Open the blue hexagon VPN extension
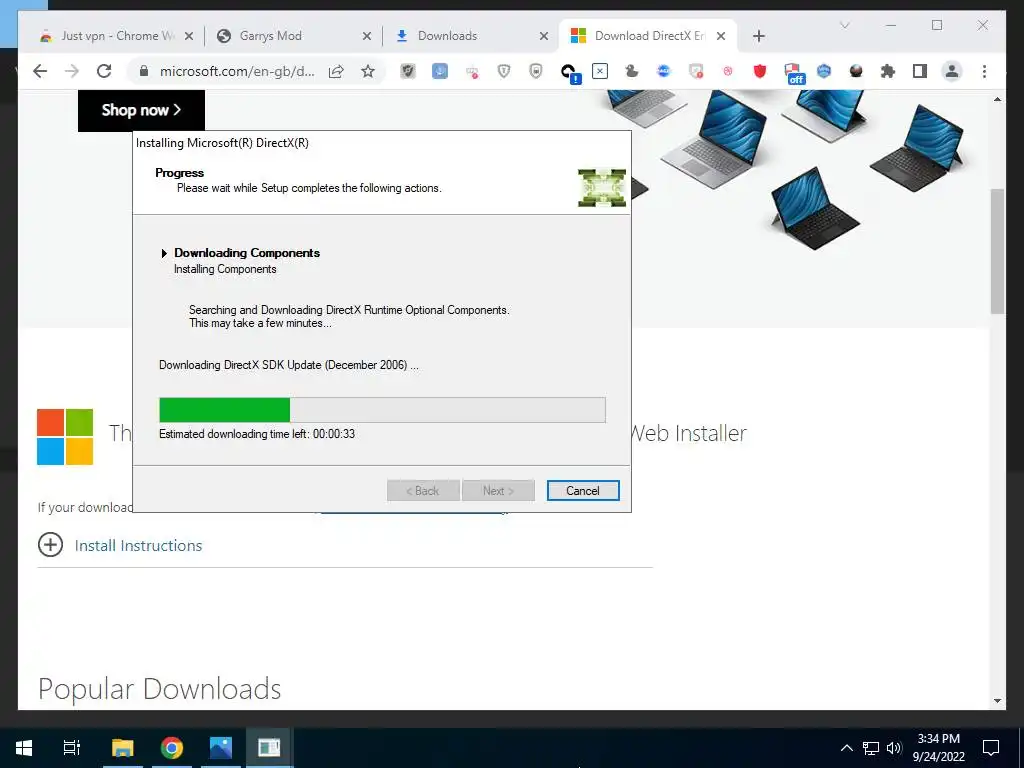Viewport: 1024px width, 768px height. (824, 71)
